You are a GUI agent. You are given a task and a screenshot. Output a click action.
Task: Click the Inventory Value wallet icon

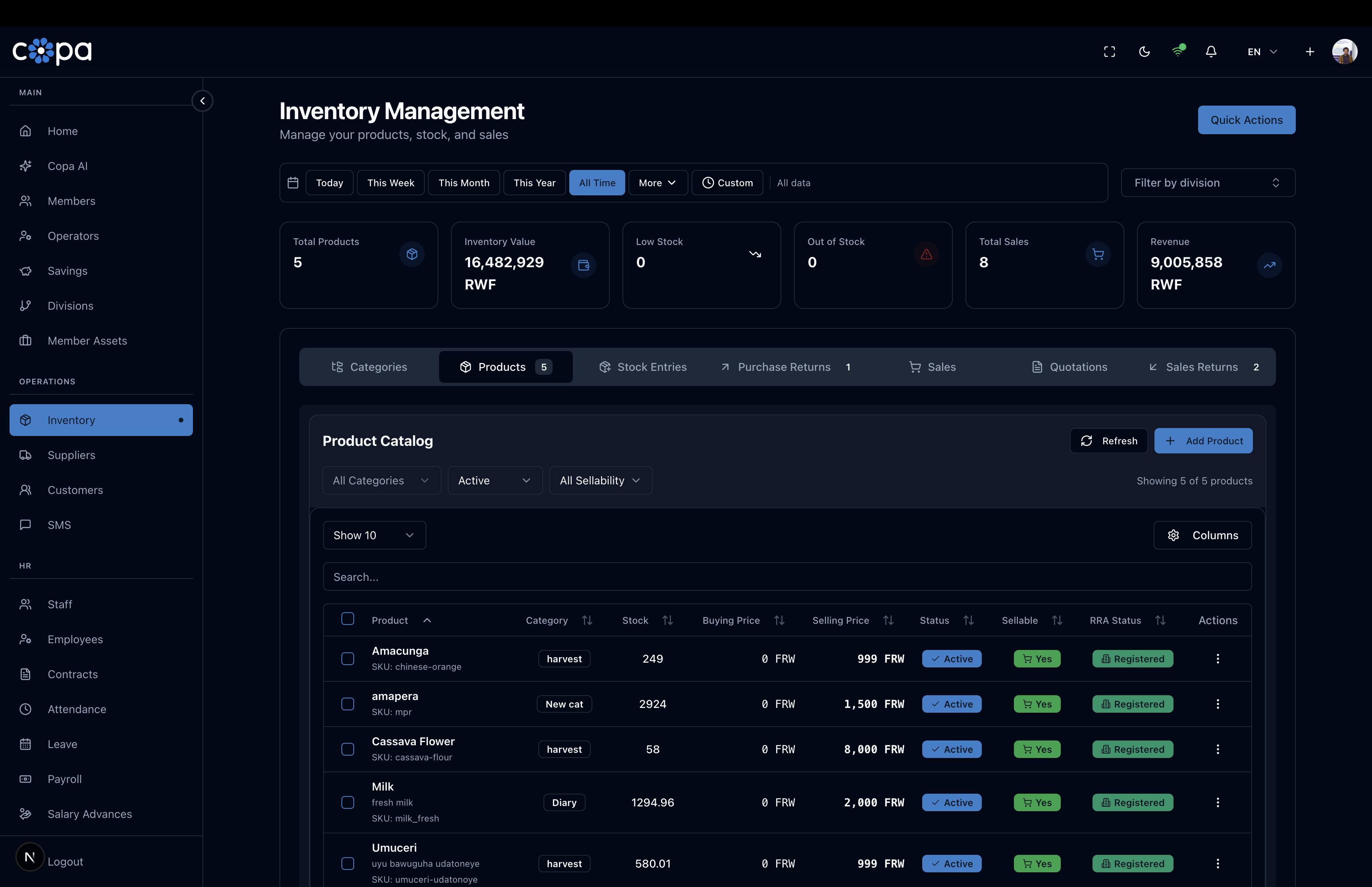584,265
